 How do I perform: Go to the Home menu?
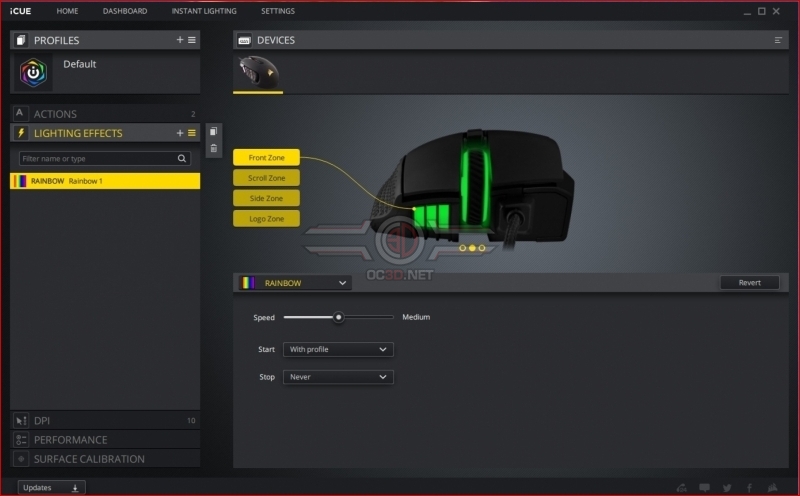click(67, 11)
